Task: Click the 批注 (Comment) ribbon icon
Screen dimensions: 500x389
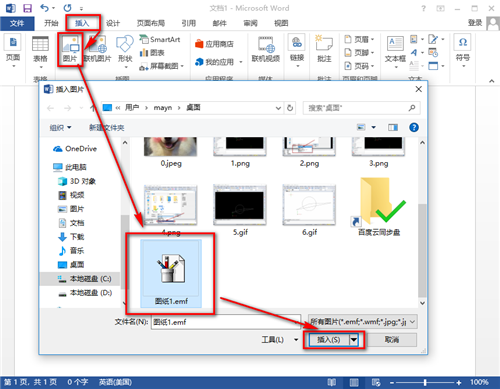Action: 324,49
